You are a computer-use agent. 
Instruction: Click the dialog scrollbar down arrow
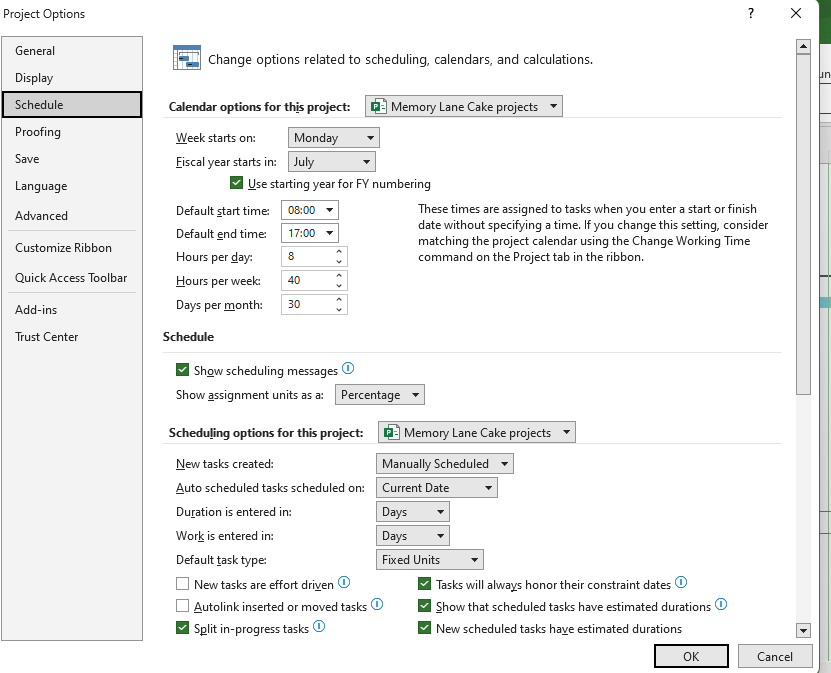coord(803,630)
